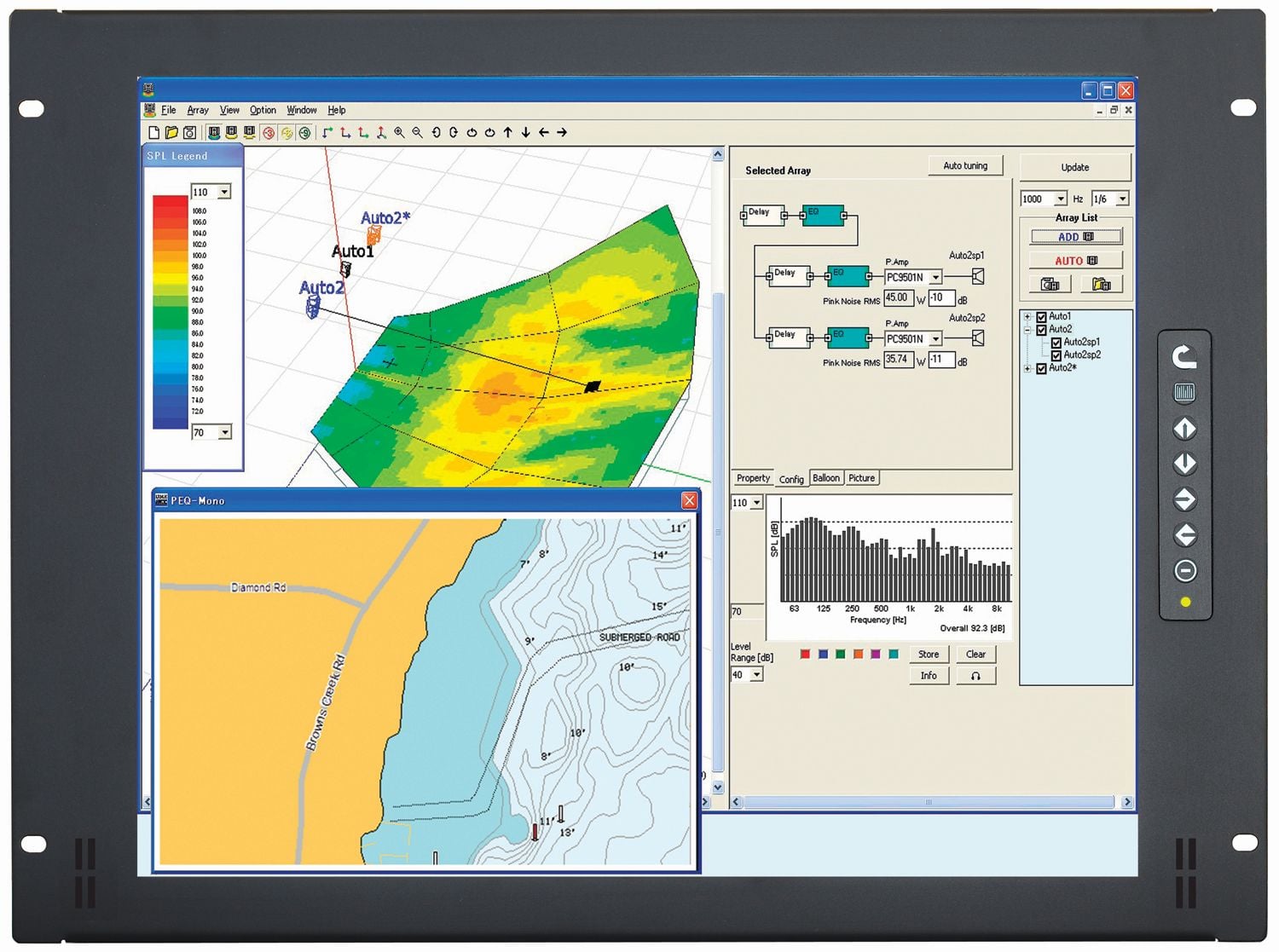Uncheck the Auto2* array checkbox

click(1041, 369)
